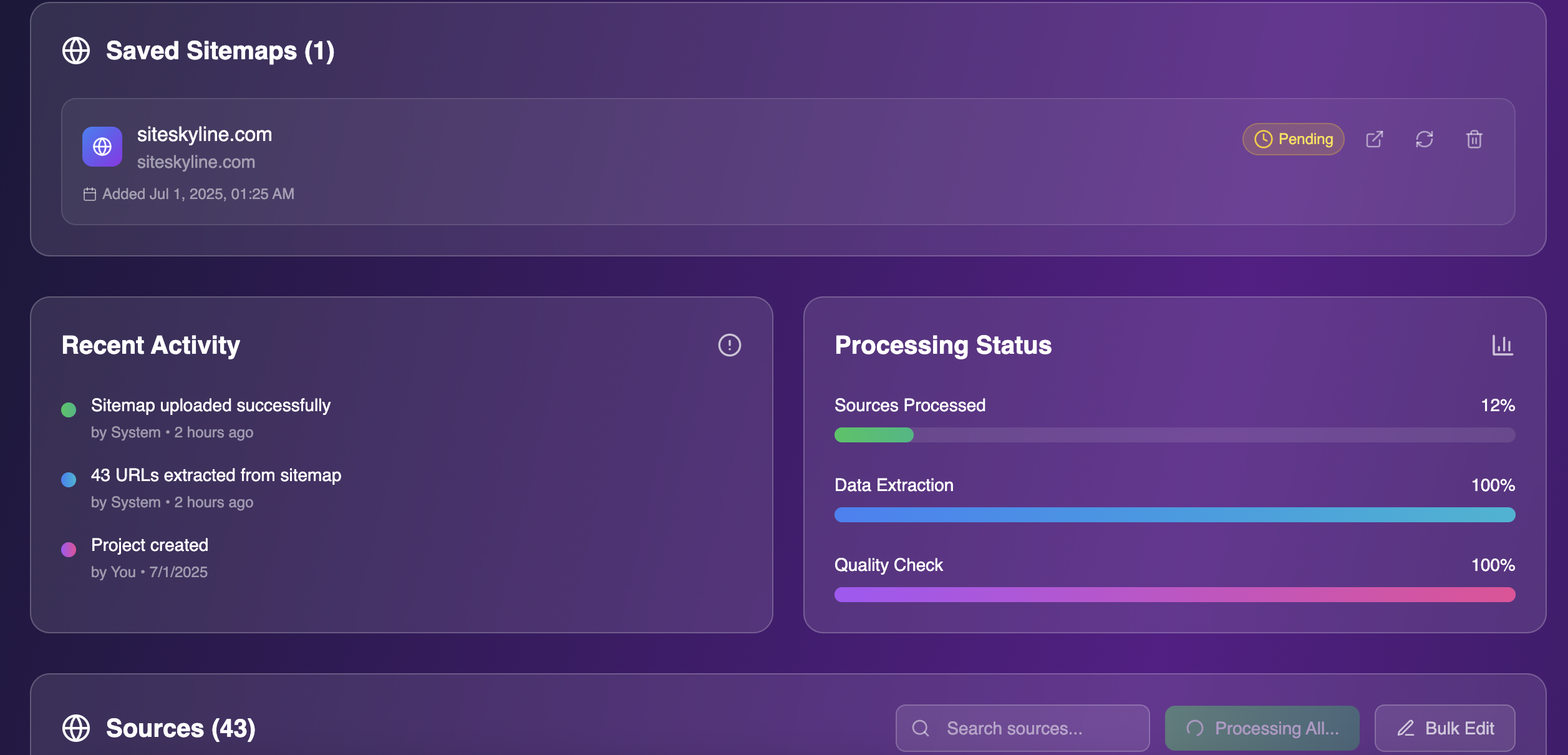The width and height of the screenshot is (1568, 755).
Task: Click the Pending status badge
Action: pyautogui.click(x=1293, y=139)
